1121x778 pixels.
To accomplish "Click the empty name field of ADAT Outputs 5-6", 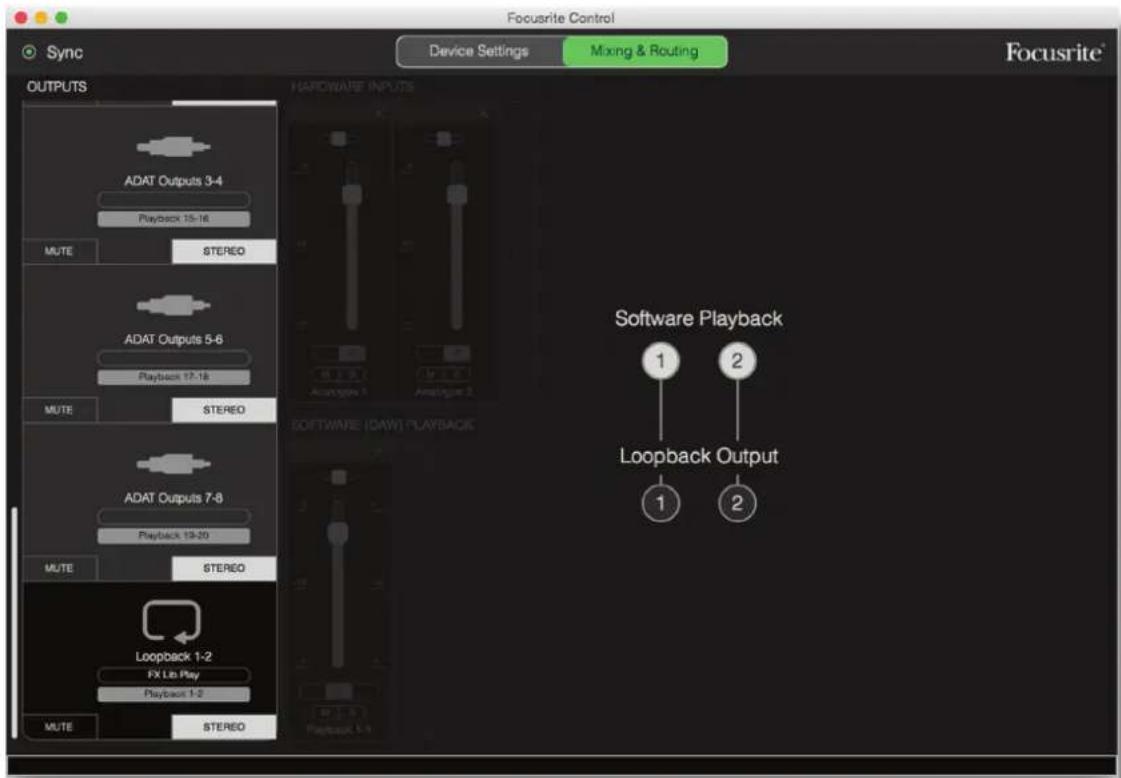I will [x=174, y=358].
